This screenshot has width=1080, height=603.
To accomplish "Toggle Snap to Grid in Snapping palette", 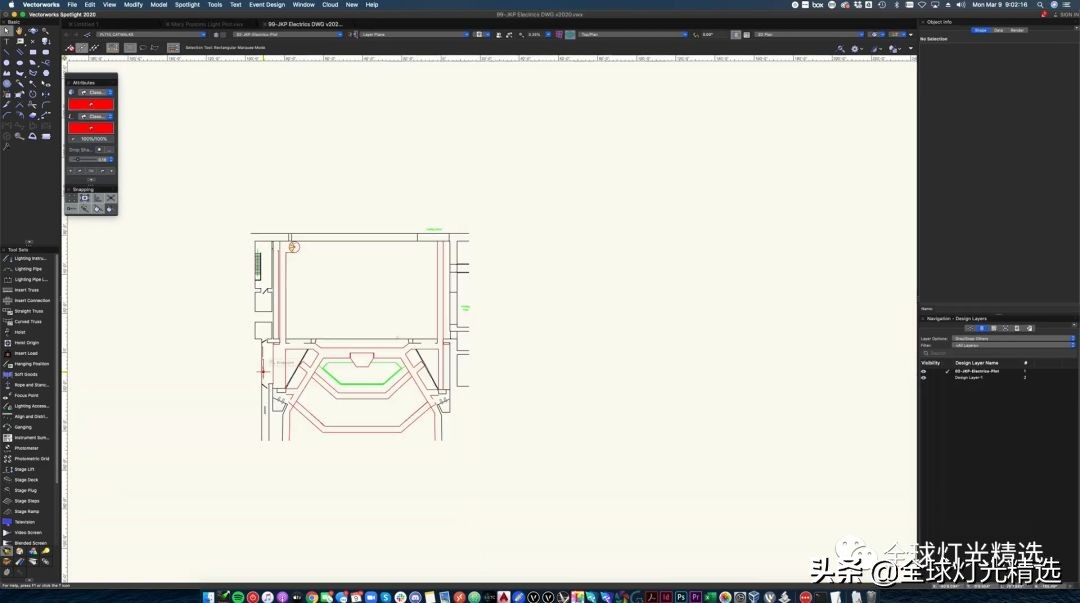I will coord(72,198).
